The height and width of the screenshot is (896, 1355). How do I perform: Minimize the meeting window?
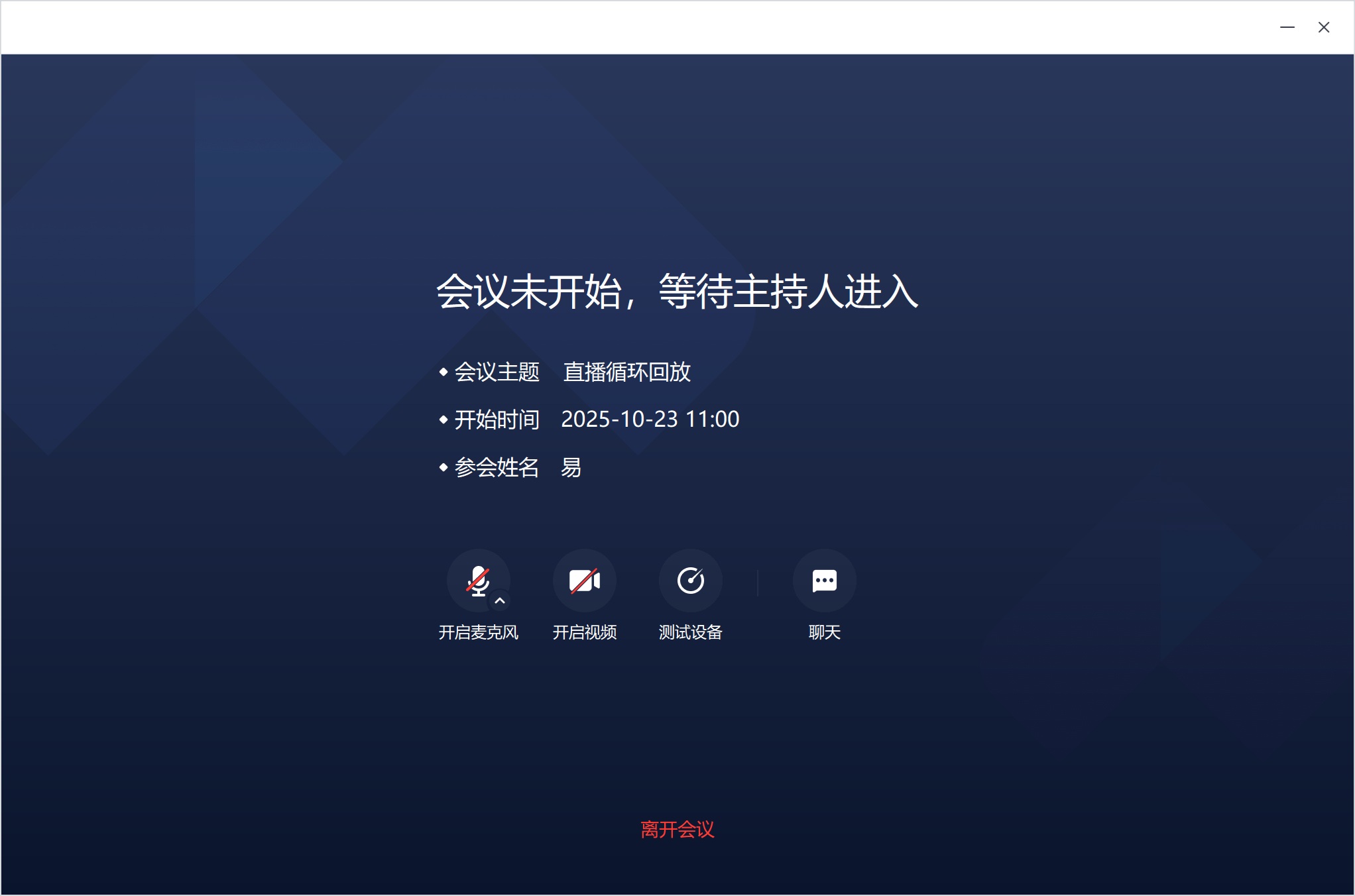click(x=1287, y=27)
